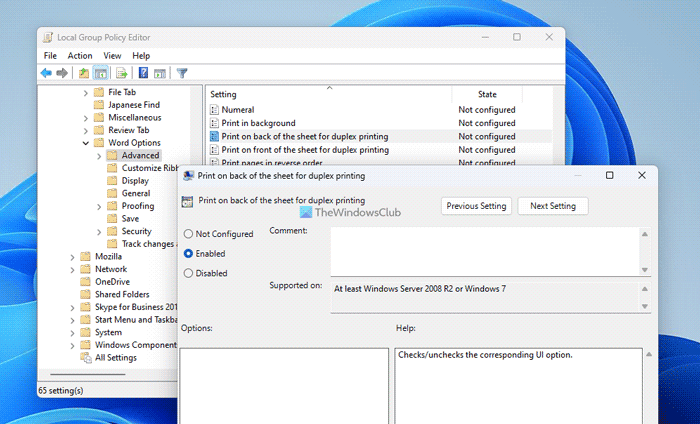Click the Back arrow toolbar icon

click(46, 73)
